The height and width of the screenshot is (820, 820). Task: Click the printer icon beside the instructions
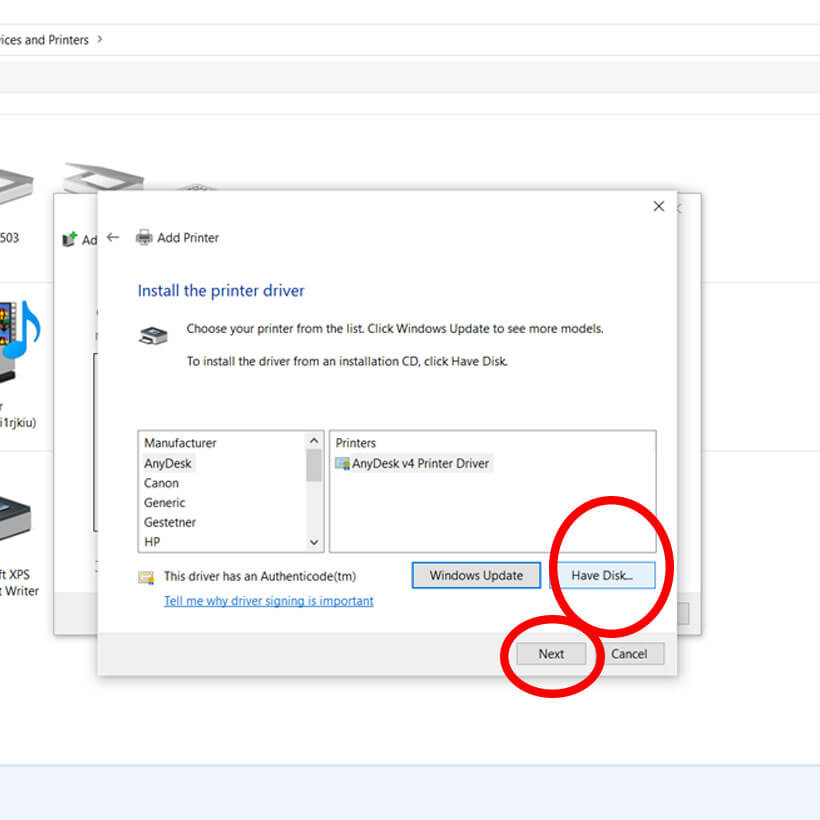coord(153,336)
